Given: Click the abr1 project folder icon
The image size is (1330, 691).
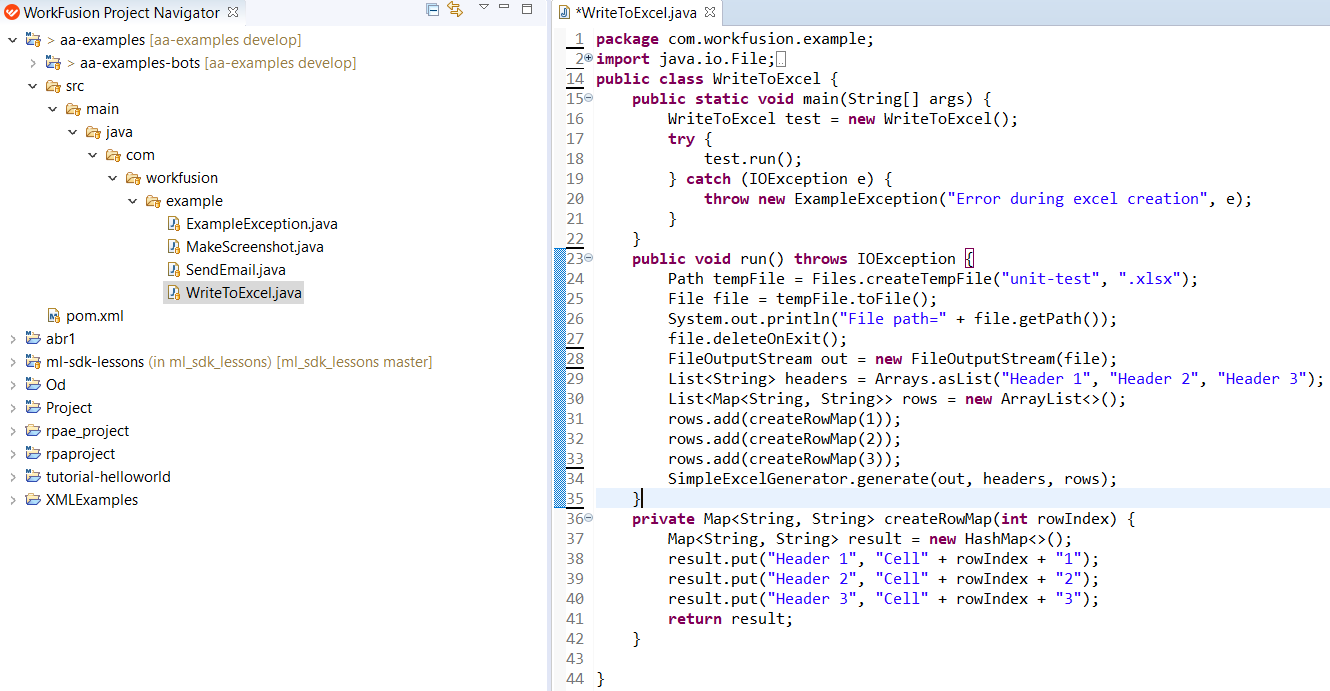Looking at the screenshot, I should [33, 339].
